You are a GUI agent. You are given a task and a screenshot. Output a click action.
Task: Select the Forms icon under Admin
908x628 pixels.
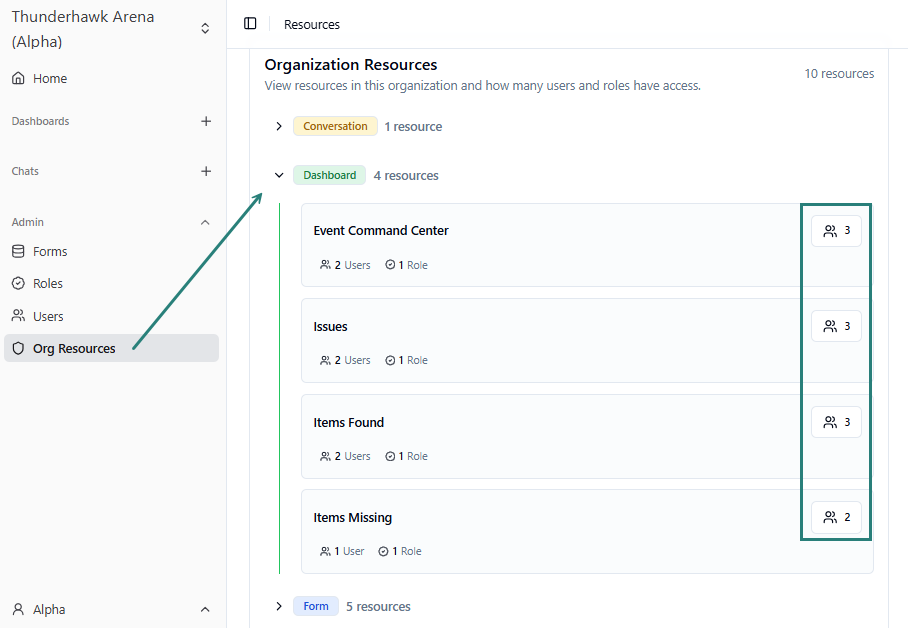pos(20,251)
